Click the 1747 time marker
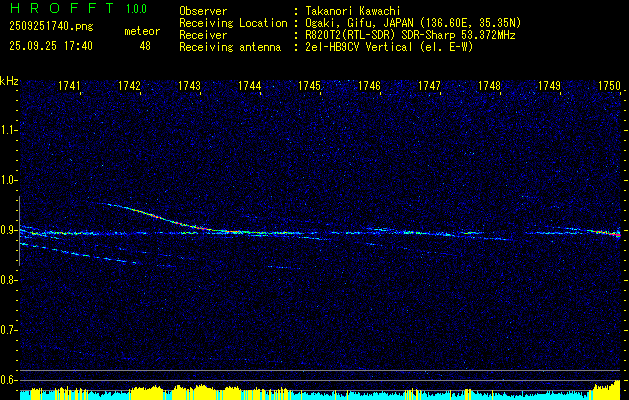 click(430, 86)
